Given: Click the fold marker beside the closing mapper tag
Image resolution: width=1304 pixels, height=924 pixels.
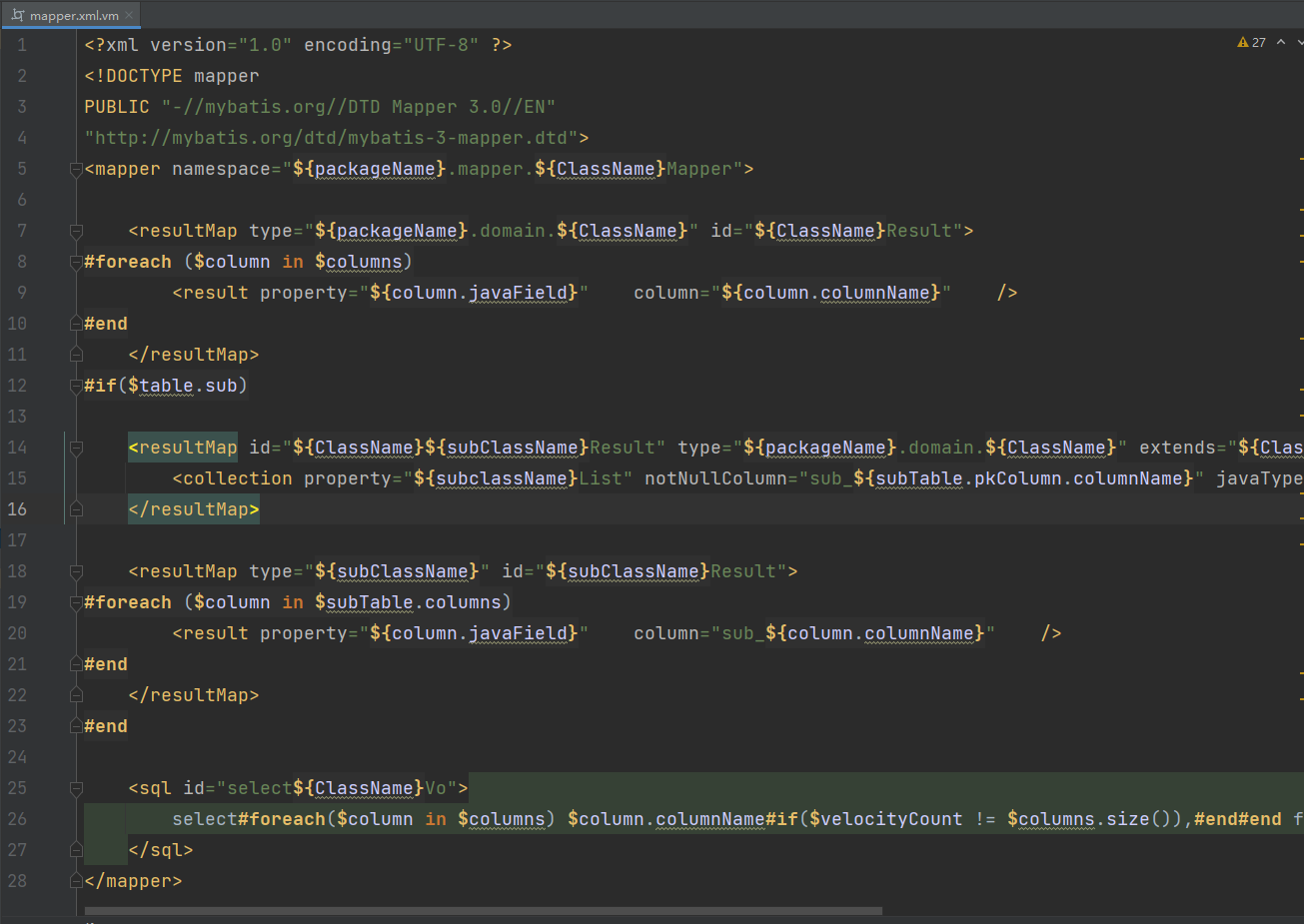Looking at the screenshot, I should (x=75, y=880).
